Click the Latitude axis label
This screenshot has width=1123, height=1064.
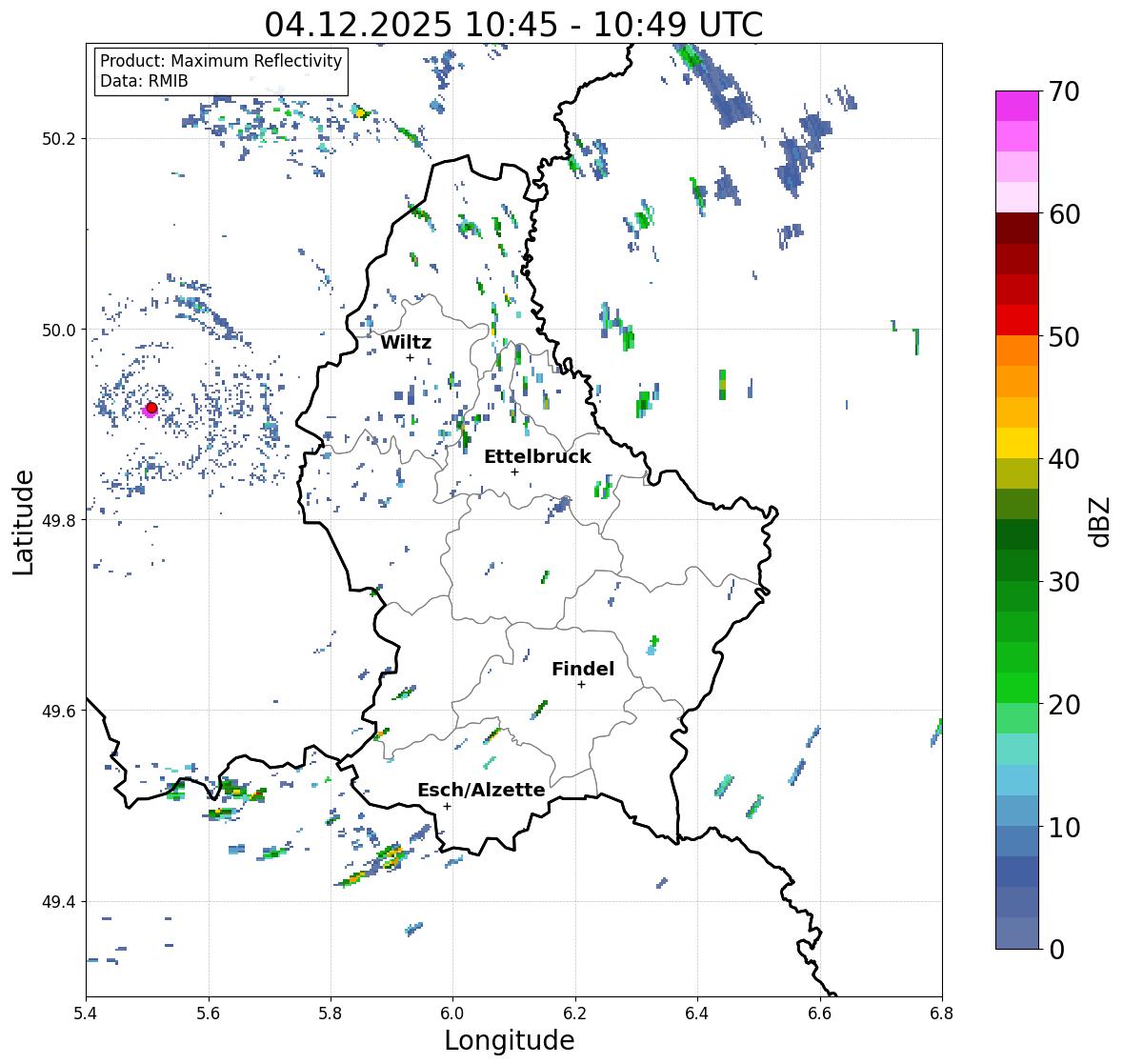coord(23,522)
